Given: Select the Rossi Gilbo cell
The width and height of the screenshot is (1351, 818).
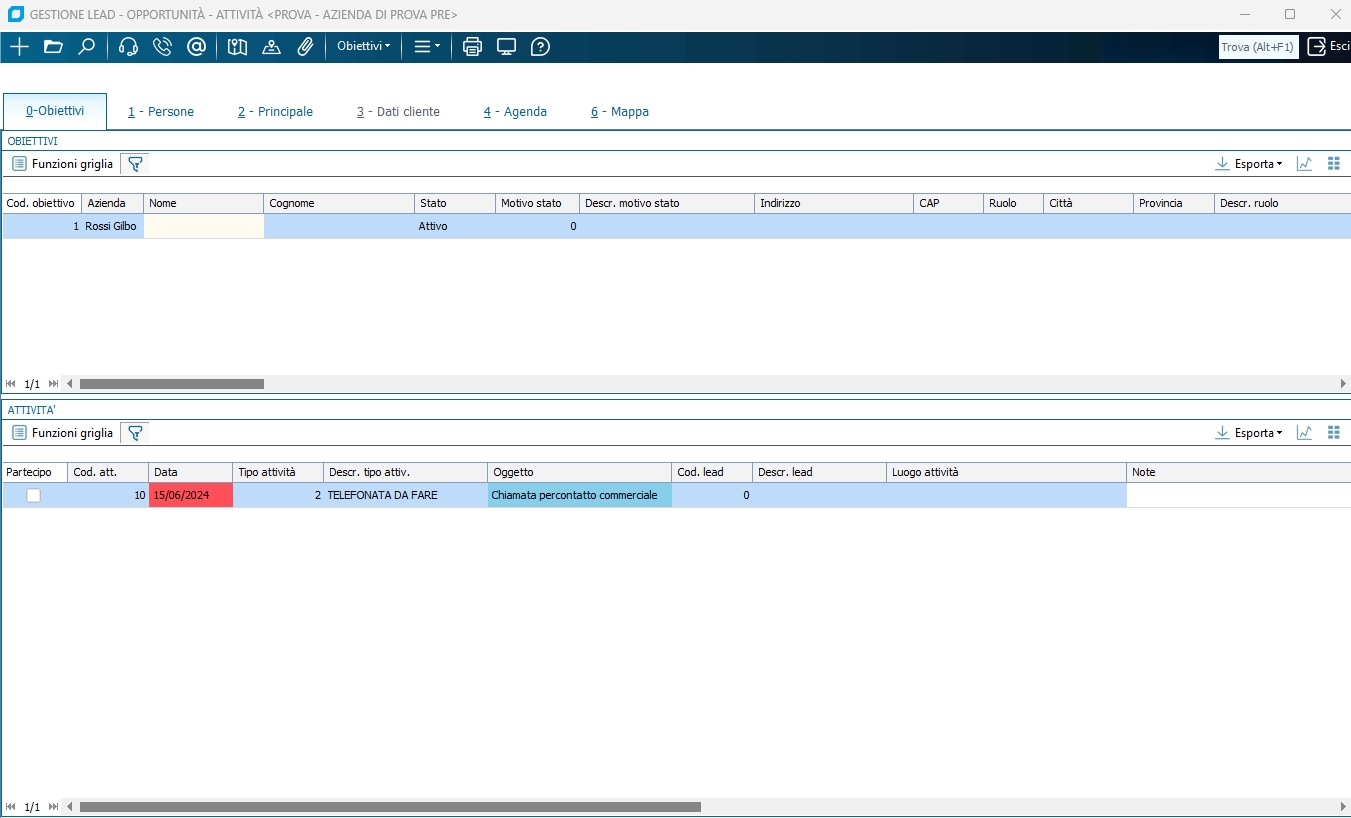Looking at the screenshot, I should click(x=112, y=226).
